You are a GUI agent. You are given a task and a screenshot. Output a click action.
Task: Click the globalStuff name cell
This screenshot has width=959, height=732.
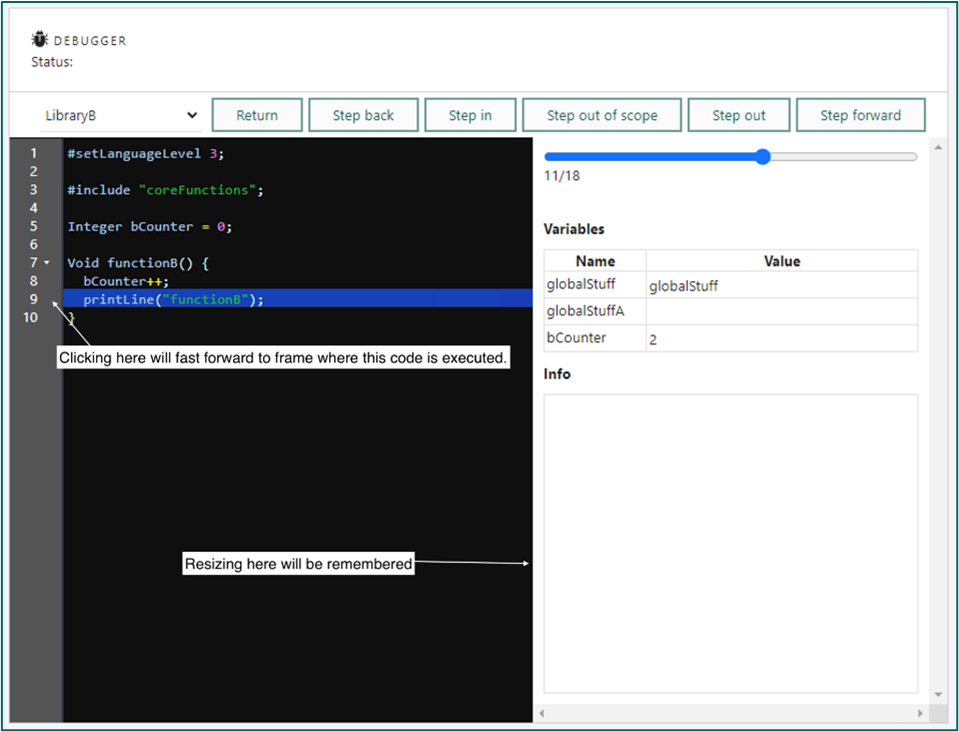(595, 285)
